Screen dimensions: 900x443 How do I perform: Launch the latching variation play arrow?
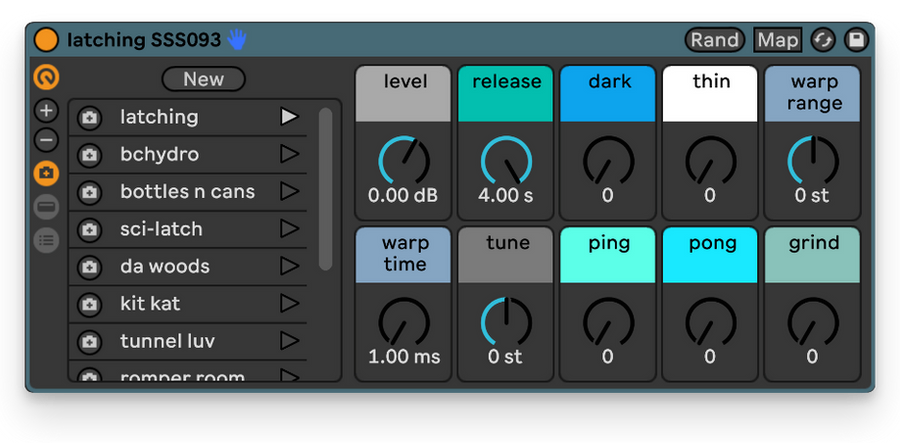289,116
